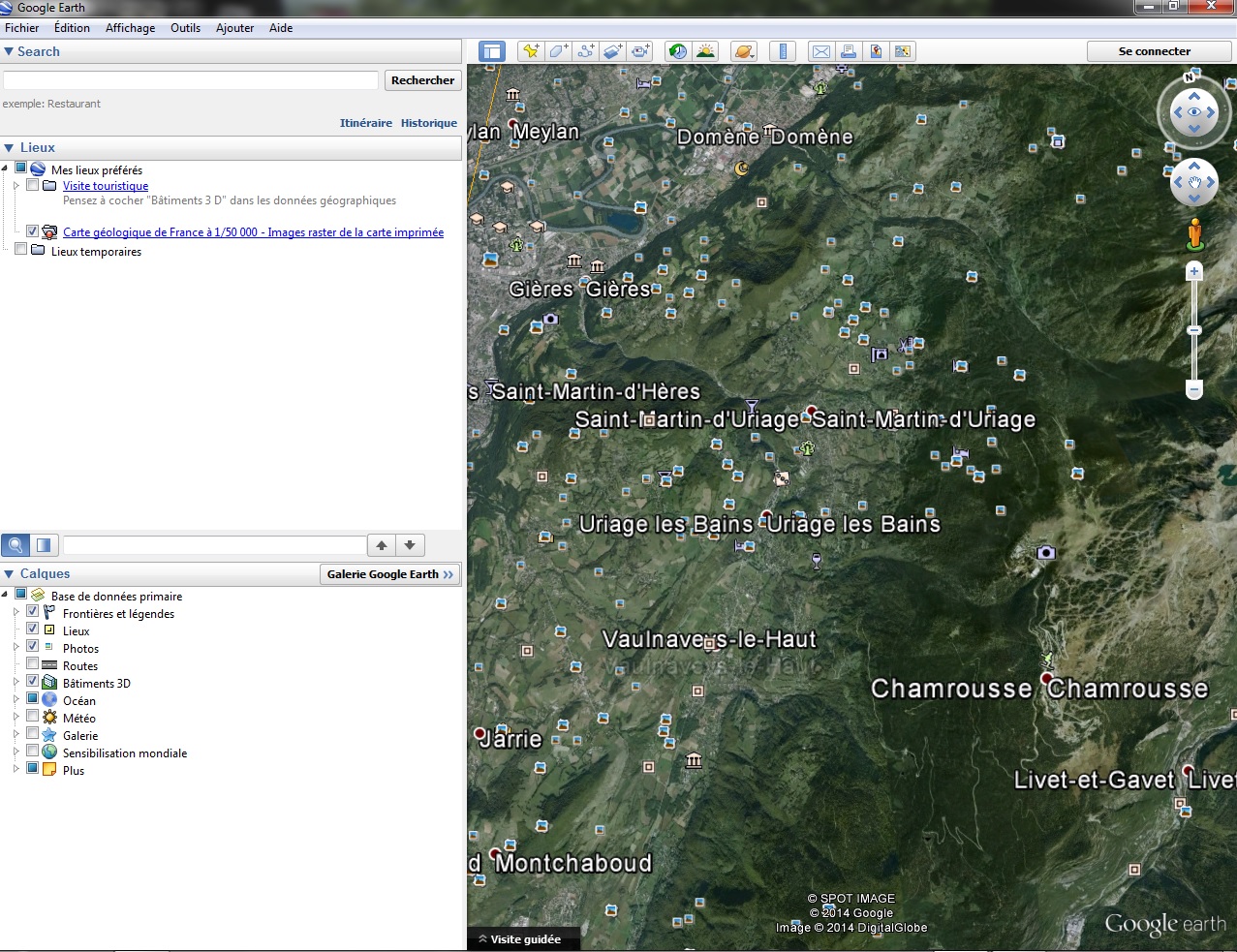Click the move down arrow on hand joystick
The width and height of the screenshot is (1237, 952).
(x=1194, y=199)
